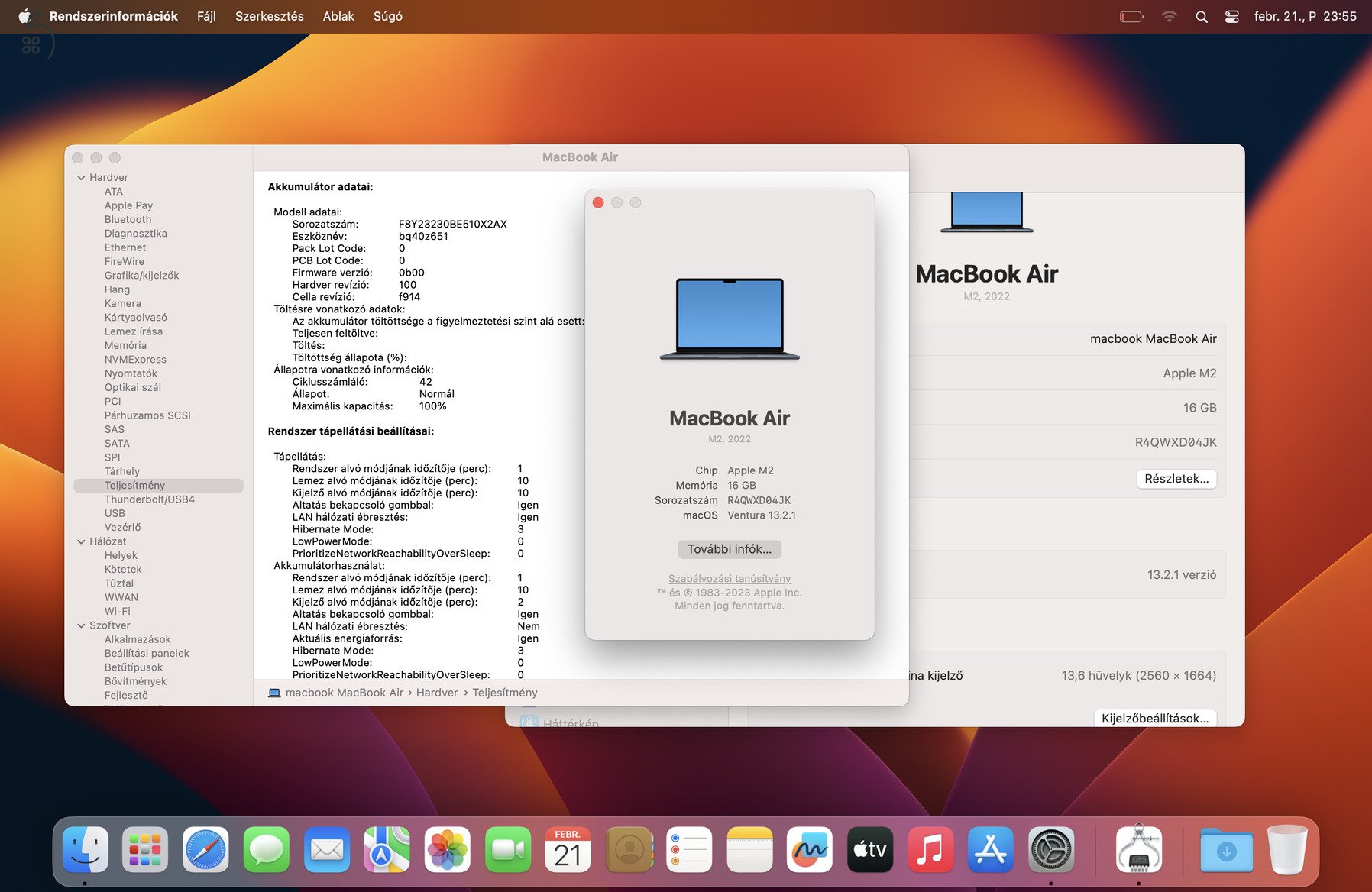This screenshot has width=1372, height=892.
Task: Select Apple Pay in the sidebar
Action: [128, 205]
